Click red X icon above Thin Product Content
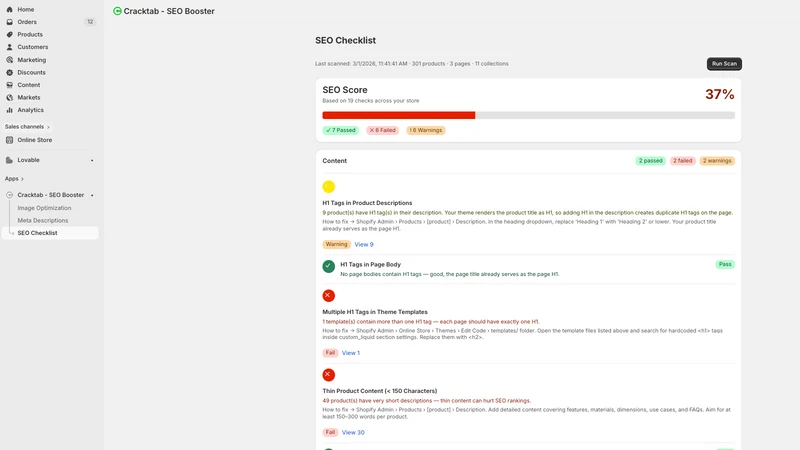This screenshot has height=450, width=800. click(329, 374)
